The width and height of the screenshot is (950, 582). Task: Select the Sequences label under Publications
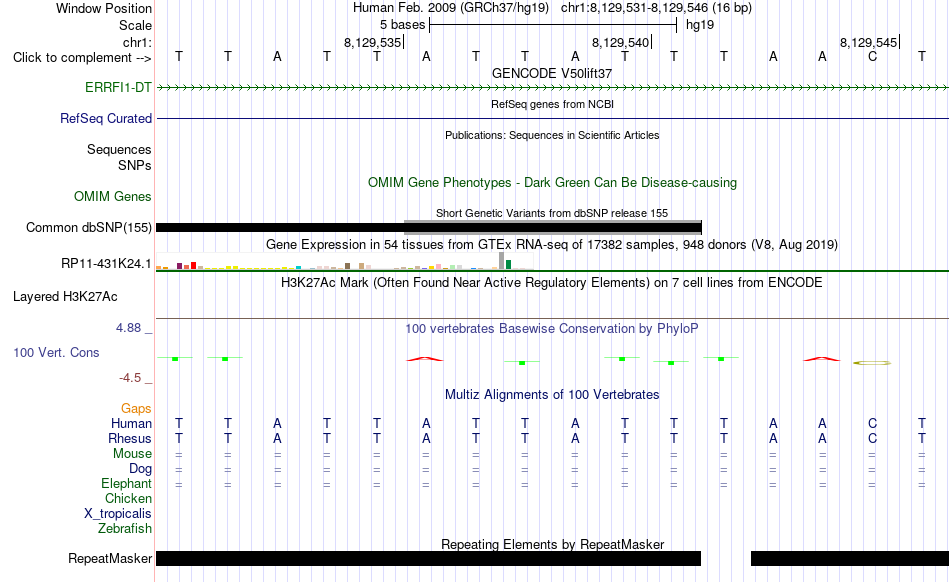pos(119,149)
